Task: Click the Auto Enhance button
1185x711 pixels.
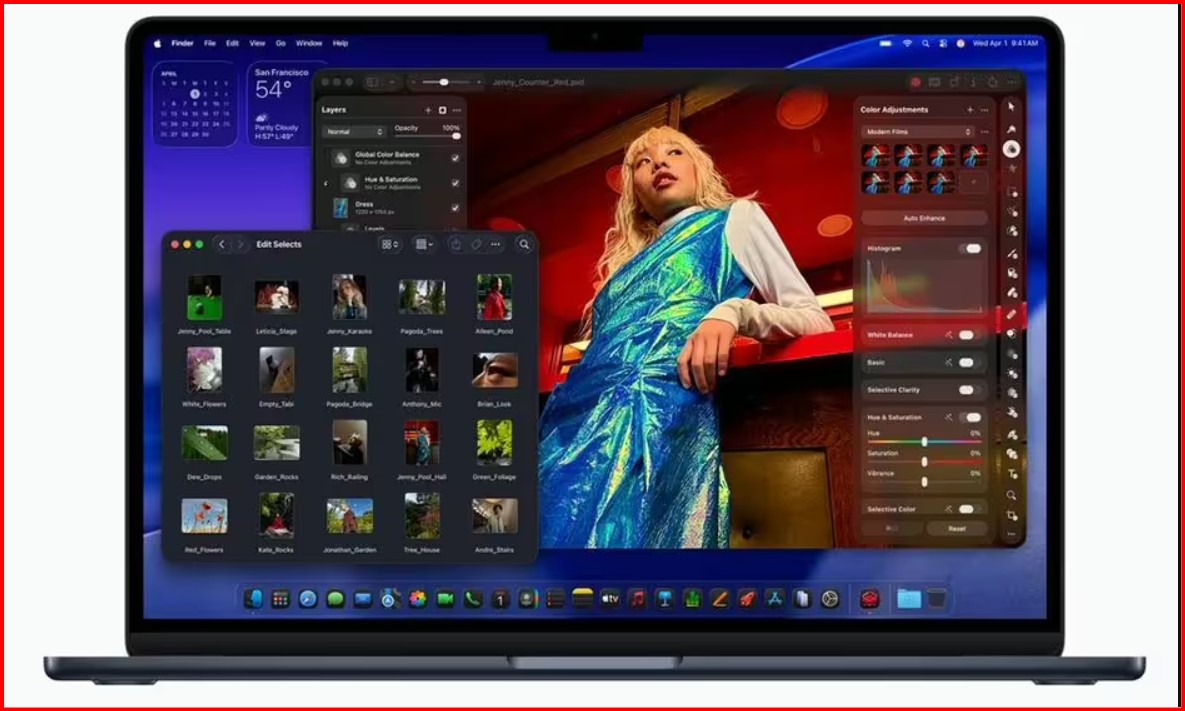Action: pos(923,218)
